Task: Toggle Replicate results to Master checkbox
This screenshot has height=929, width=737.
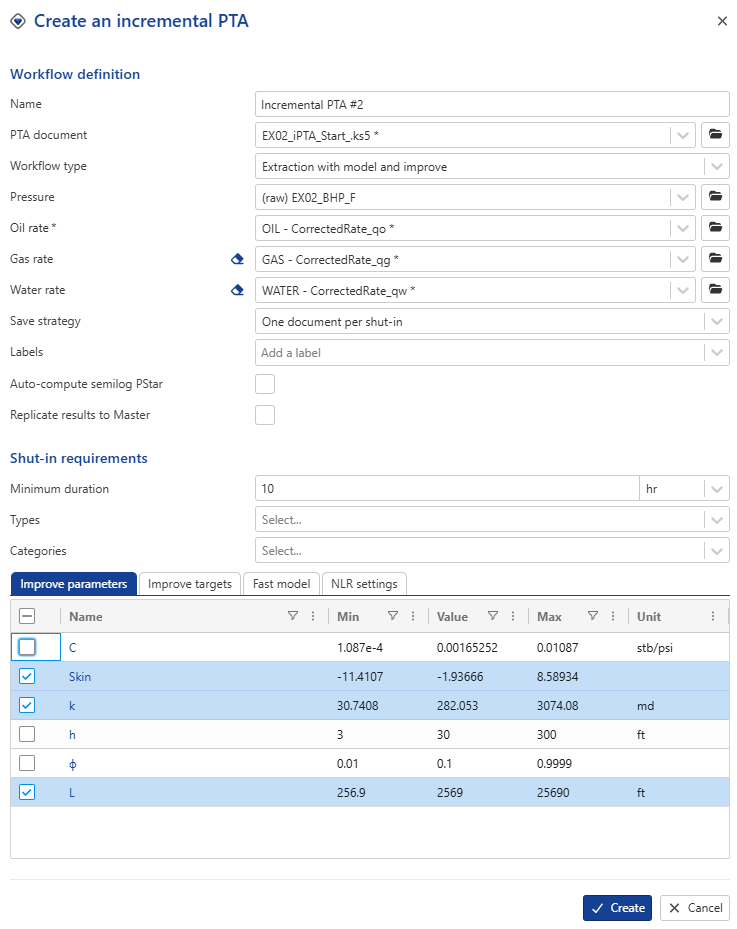Action: point(265,415)
